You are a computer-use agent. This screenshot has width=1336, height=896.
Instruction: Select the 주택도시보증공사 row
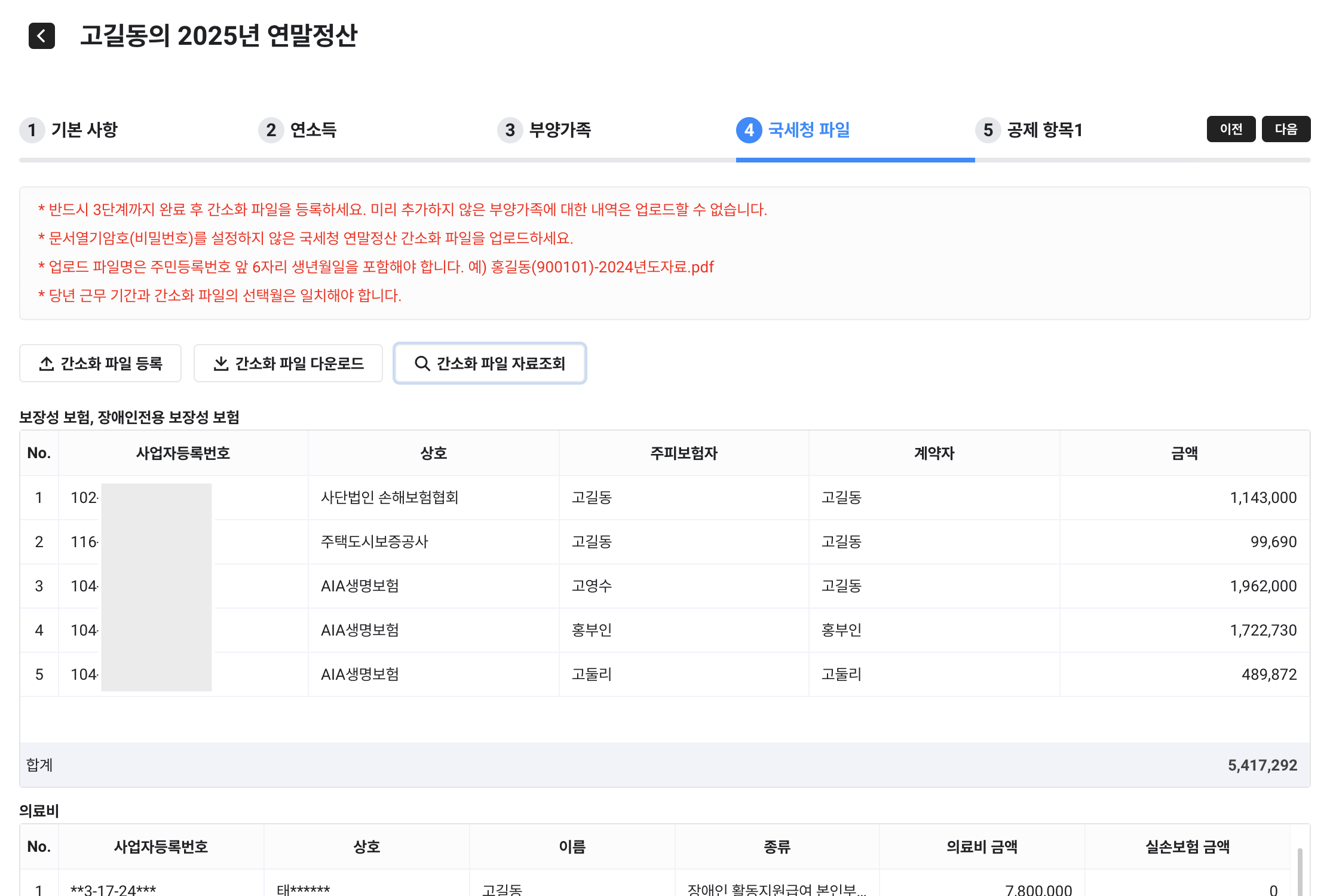pyautogui.click(x=374, y=542)
